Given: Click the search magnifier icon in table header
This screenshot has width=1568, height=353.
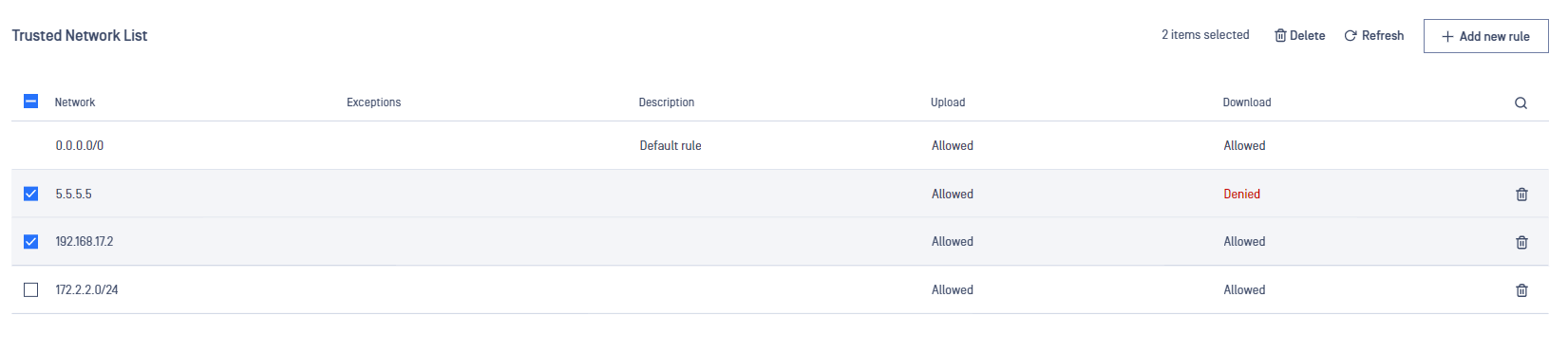Looking at the screenshot, I should coord(1521,102).
